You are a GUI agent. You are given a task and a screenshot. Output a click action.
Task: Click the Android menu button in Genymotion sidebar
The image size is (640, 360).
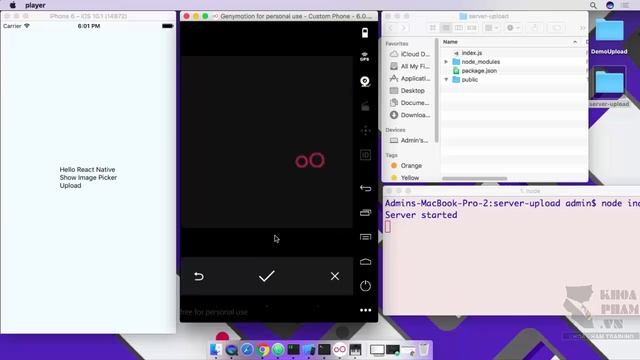365,237
